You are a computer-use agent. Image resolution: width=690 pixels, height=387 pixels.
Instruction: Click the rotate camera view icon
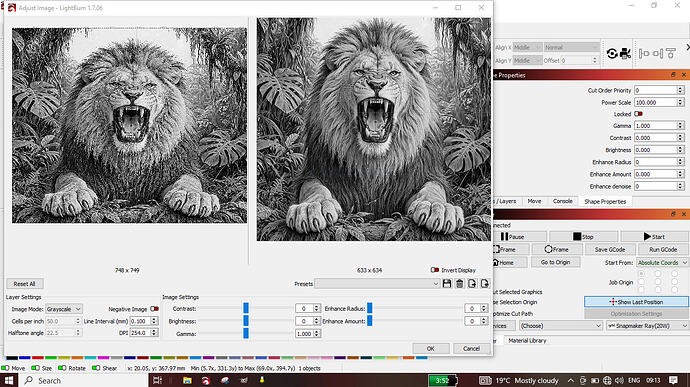[612, 54]
